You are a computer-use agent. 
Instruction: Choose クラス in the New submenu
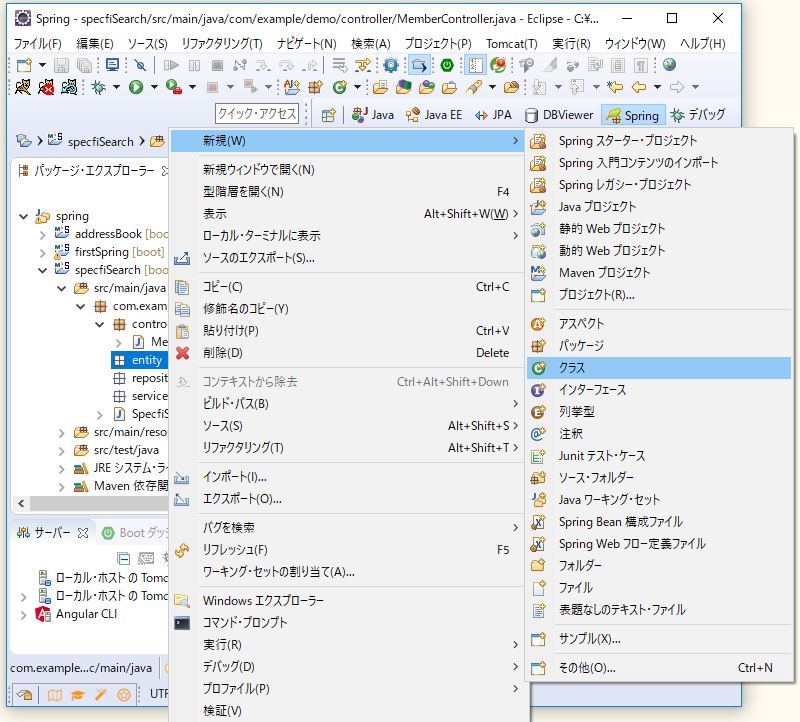658,368
